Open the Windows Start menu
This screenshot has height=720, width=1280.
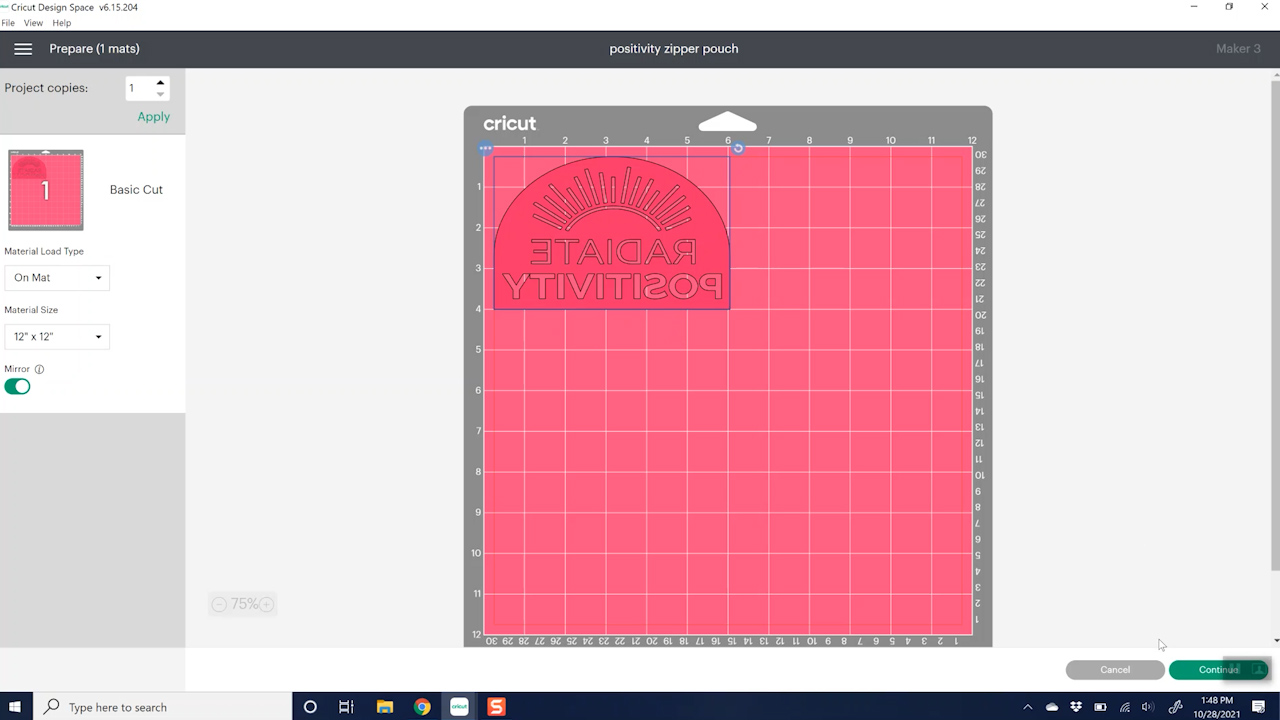point(16,707)
